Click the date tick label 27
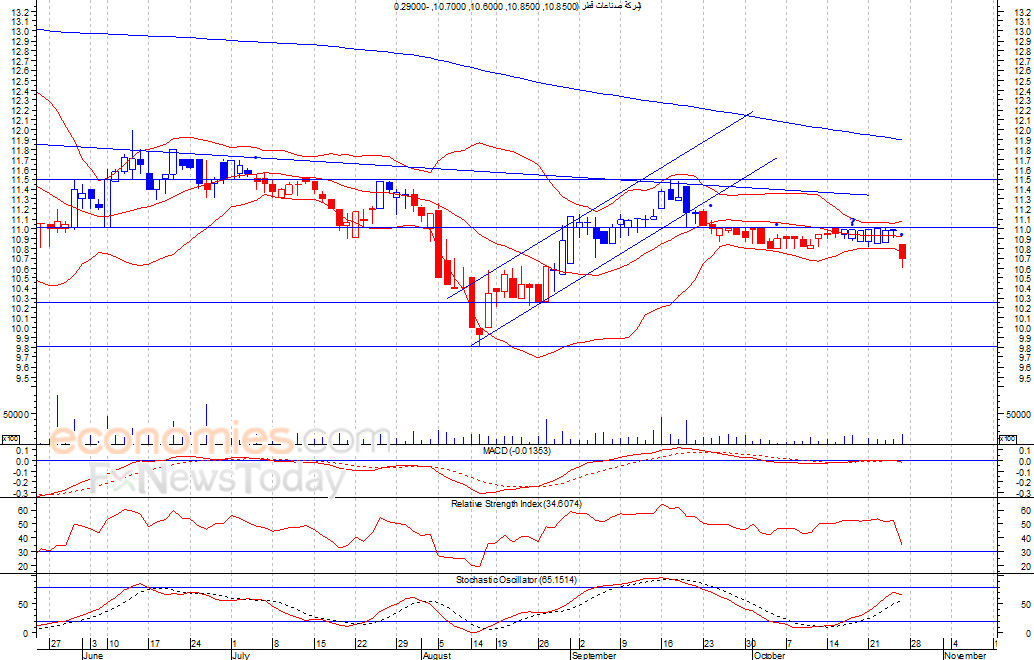The width and height of the screenshot is (1034, 660). tap(55, 644)
